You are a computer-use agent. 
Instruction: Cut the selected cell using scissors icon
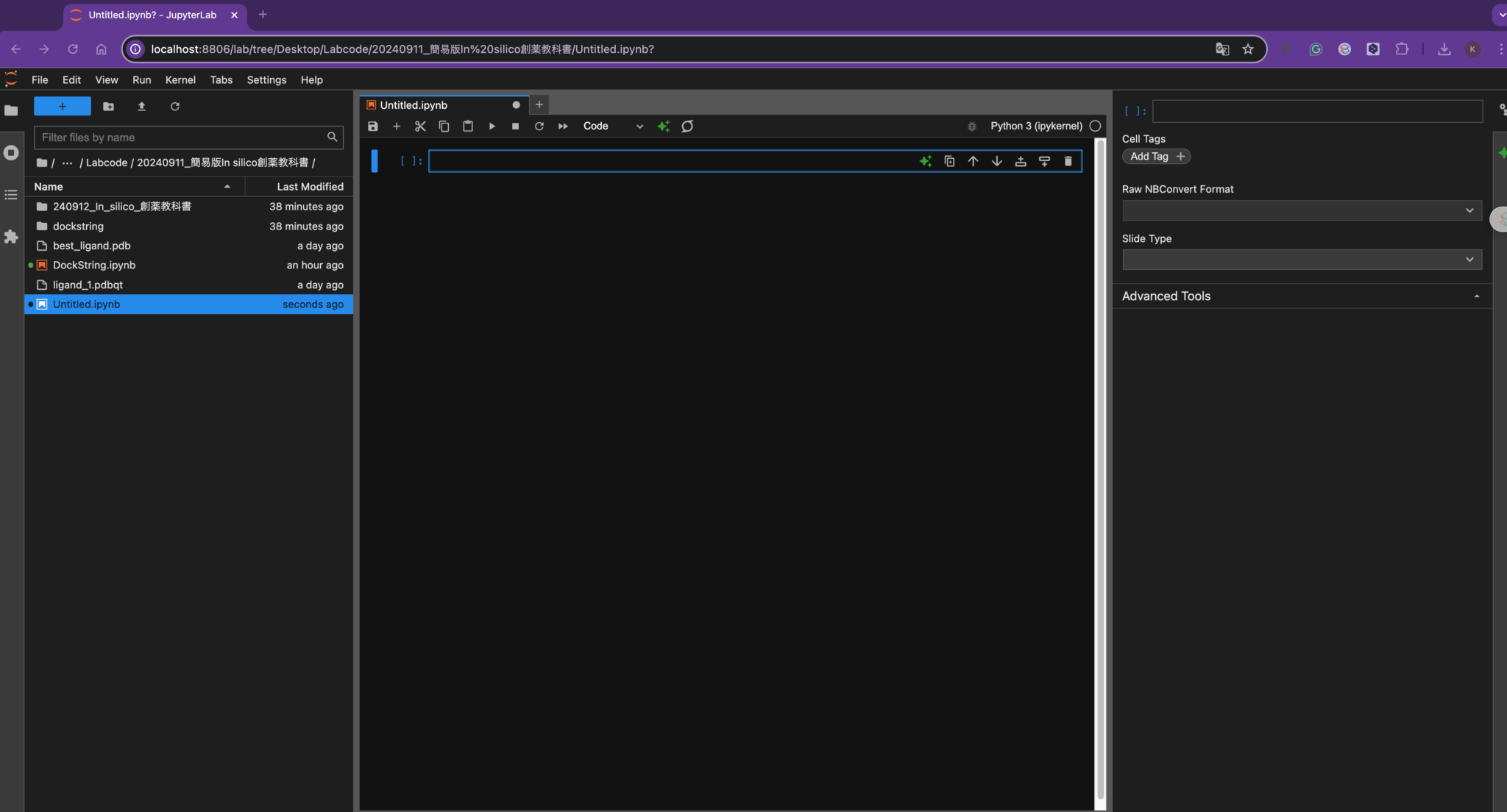pyautogui.click(x=419, y=126)
